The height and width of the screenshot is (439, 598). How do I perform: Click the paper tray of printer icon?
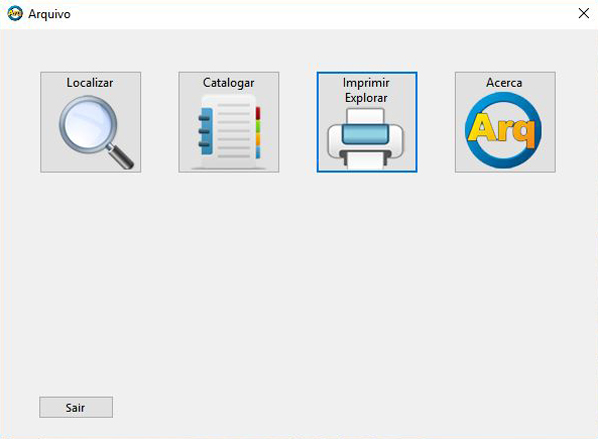(x=365, y=160)
